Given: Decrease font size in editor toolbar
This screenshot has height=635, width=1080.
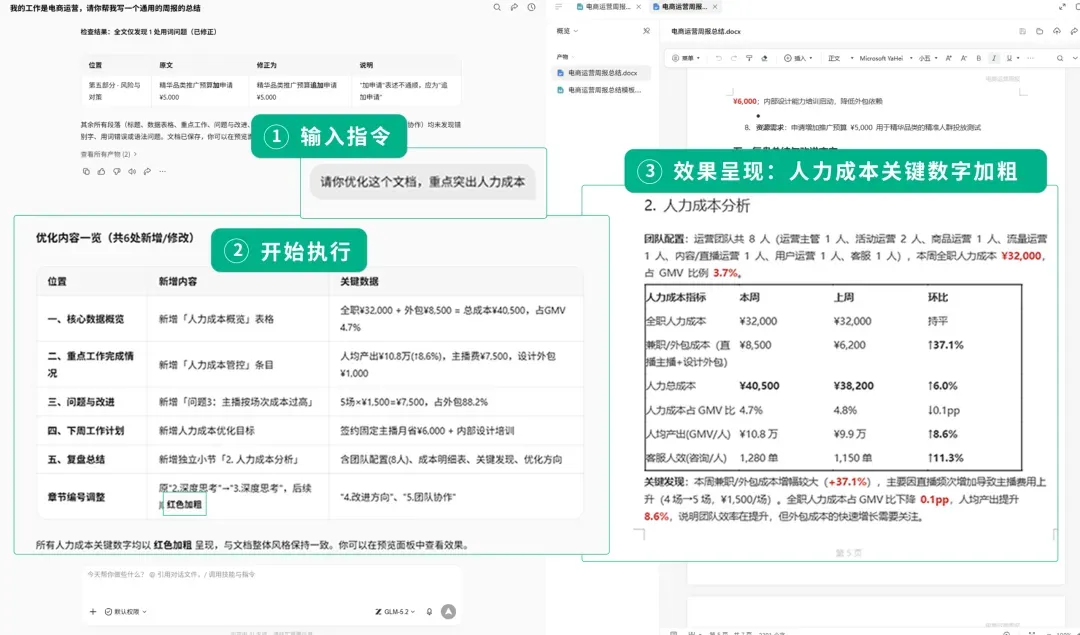Looking at the screenshot, I should [964, 59].
